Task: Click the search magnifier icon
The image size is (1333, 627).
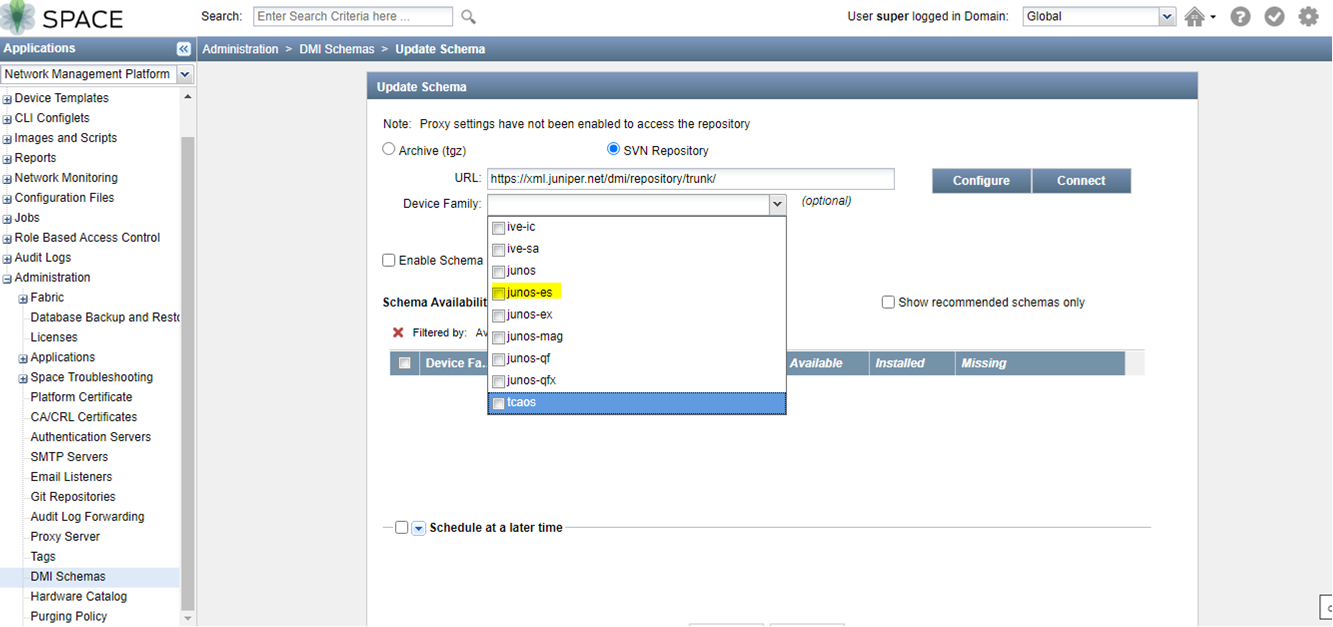Action: (x=468, y=17)
